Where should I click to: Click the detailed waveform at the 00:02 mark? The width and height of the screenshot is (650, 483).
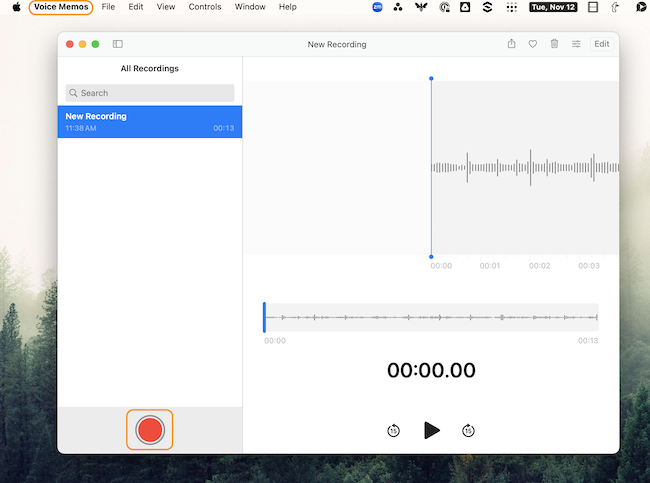(530, 168)
